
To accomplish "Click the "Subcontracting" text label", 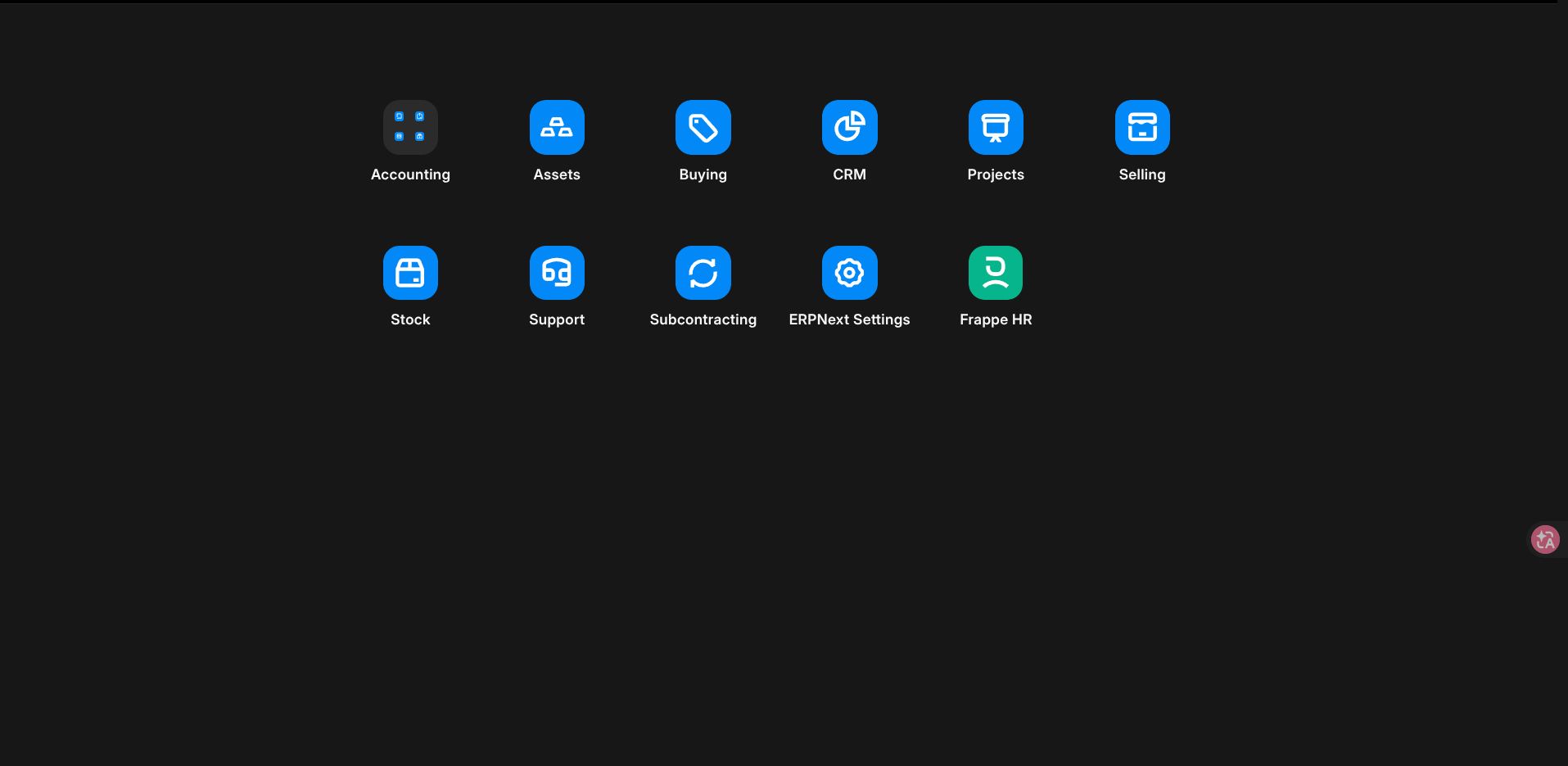I will (703, 320).
